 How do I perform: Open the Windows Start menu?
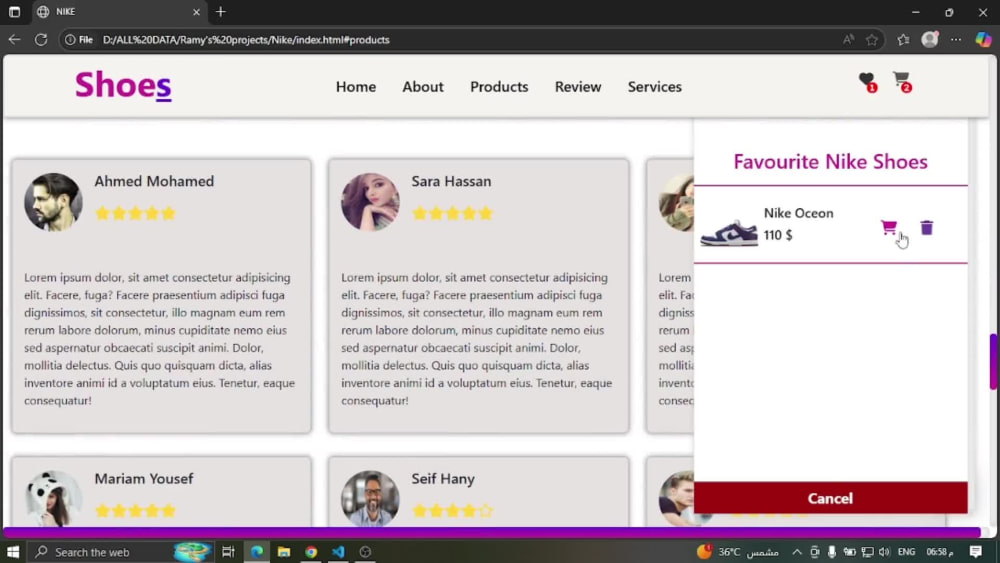[x=13, y=552]
